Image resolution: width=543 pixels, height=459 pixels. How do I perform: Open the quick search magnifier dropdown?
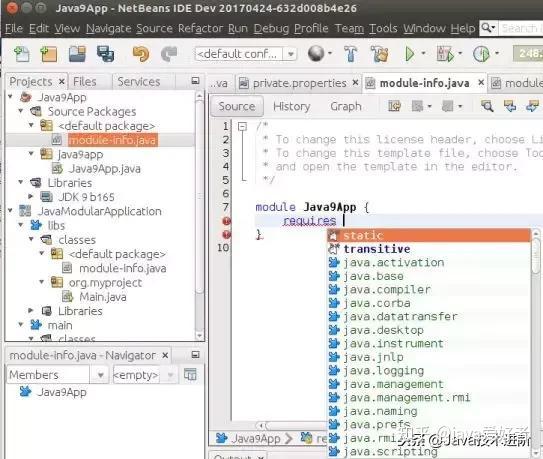[x=488, y=28]
